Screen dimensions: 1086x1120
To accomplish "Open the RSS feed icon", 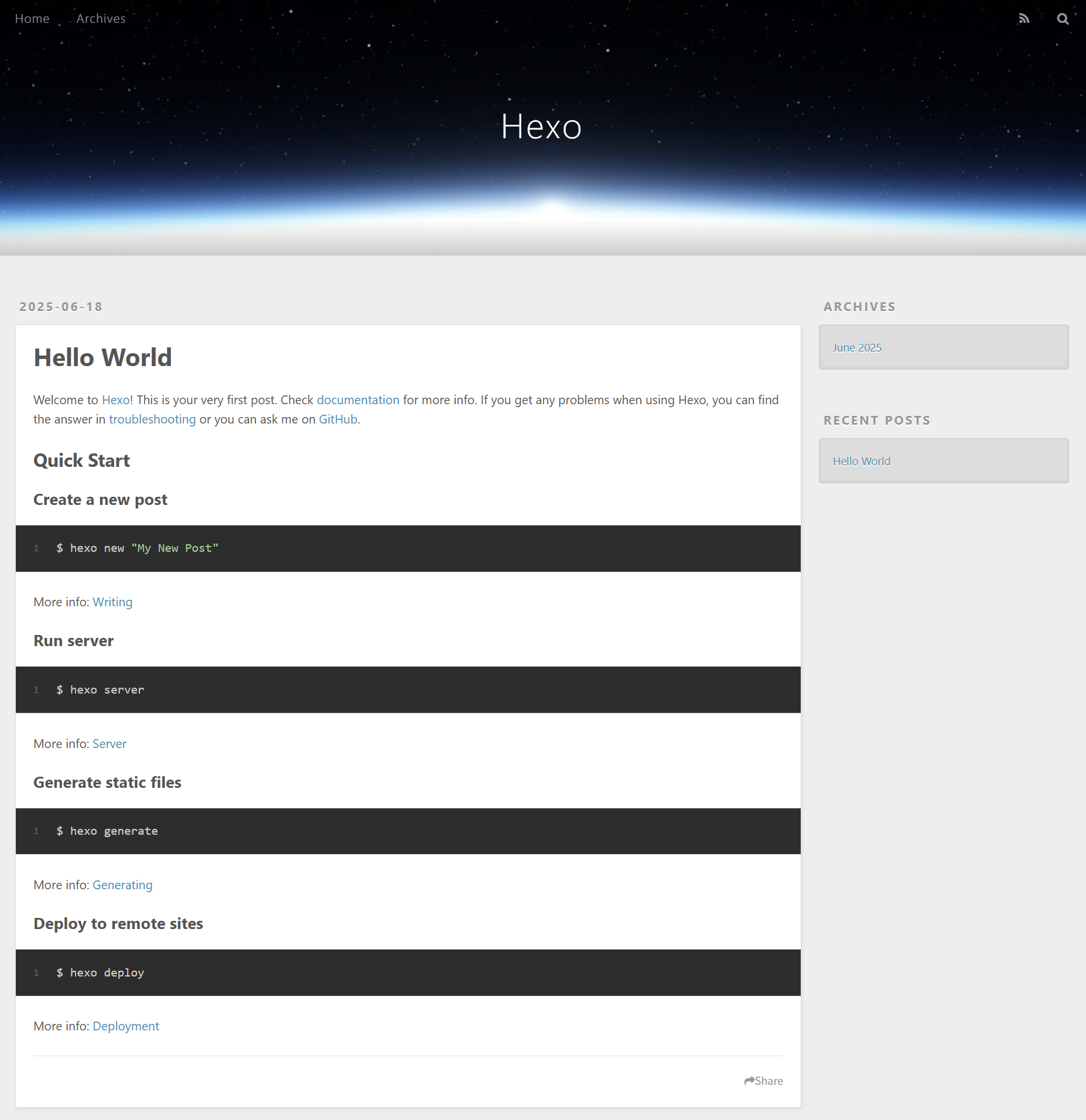I will coord(1024,19).
